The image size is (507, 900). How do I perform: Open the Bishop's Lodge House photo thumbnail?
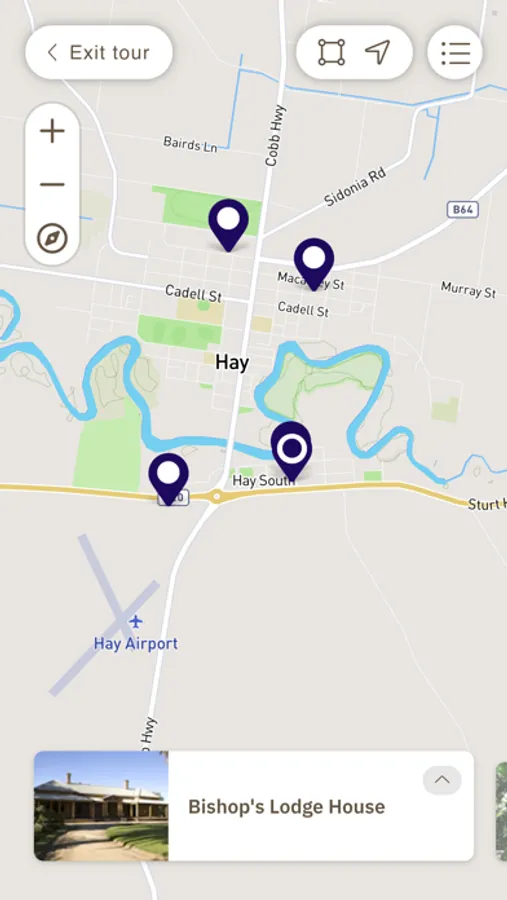pyautogui.click(x=101, y=806)
